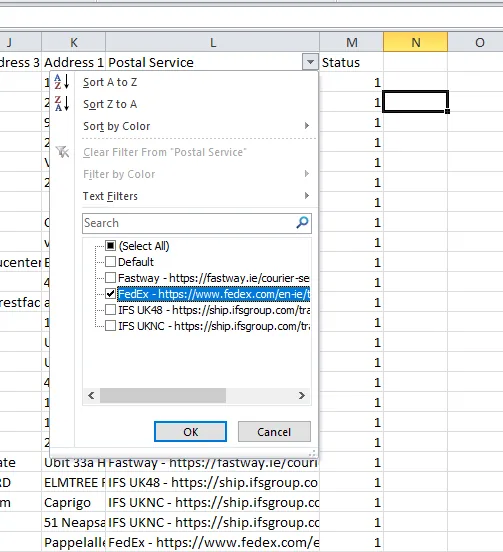Select column M header

click(352, 42)
